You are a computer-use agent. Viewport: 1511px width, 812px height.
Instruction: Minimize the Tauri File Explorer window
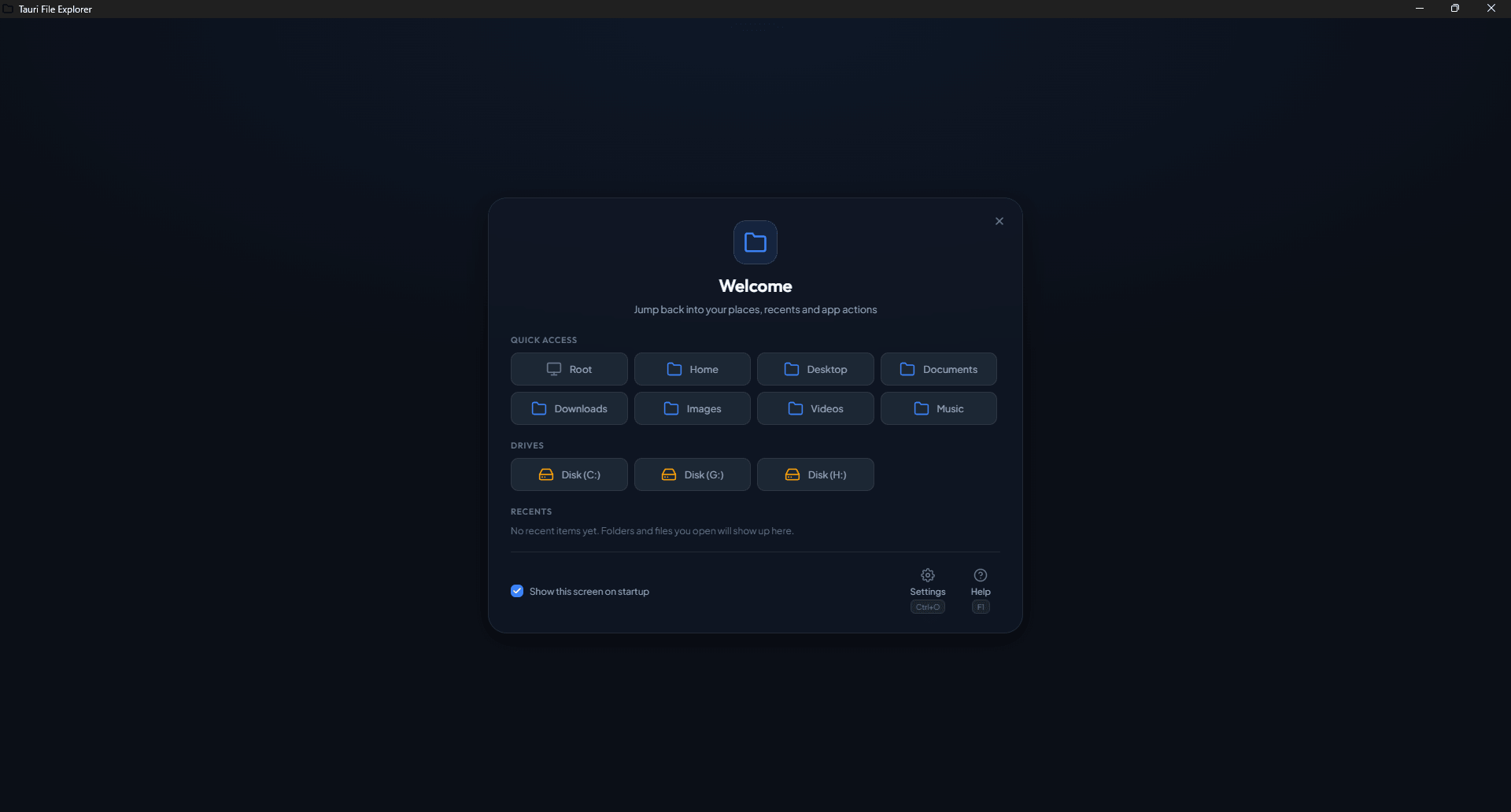point(1420,9)
